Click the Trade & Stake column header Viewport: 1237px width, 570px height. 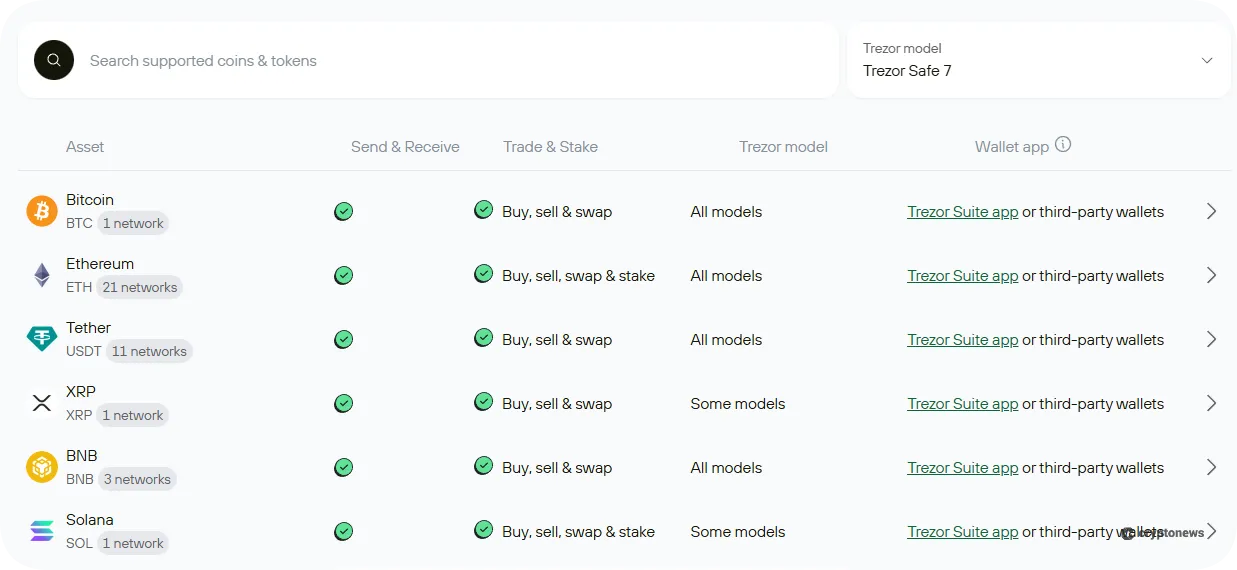coord(550,147)
